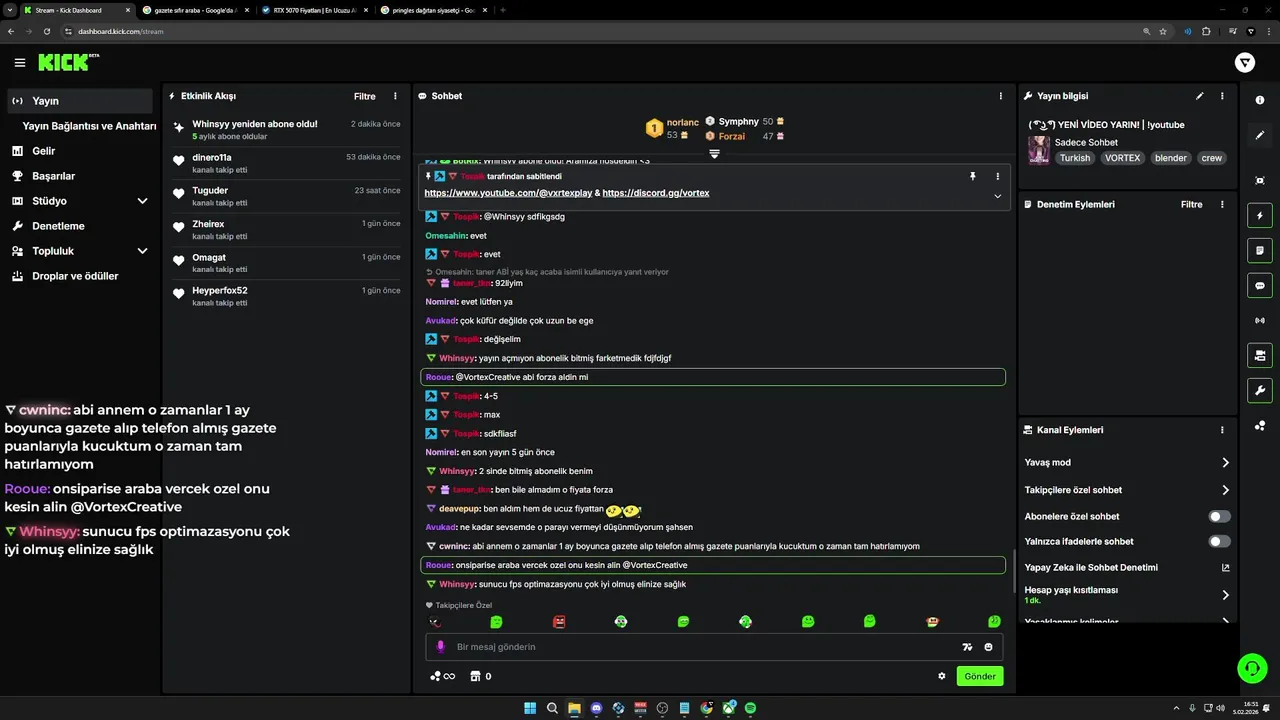Open Discord from the taskbar

tap(596, 708)
